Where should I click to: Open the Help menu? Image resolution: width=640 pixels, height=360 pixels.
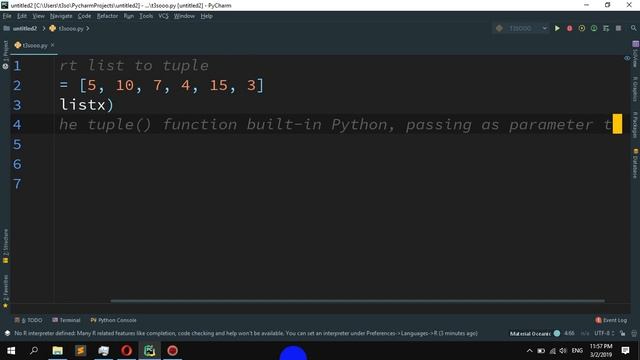pyautogui.click(x=207, y=16)
